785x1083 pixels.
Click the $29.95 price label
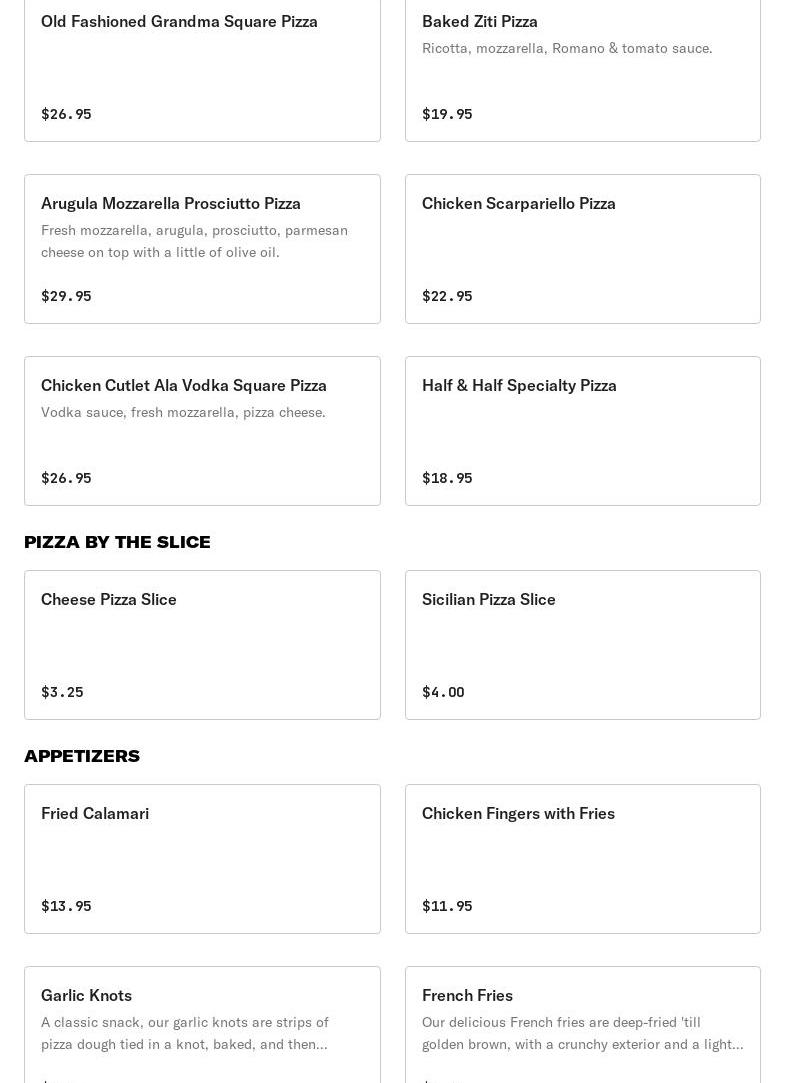coord(66,296)
